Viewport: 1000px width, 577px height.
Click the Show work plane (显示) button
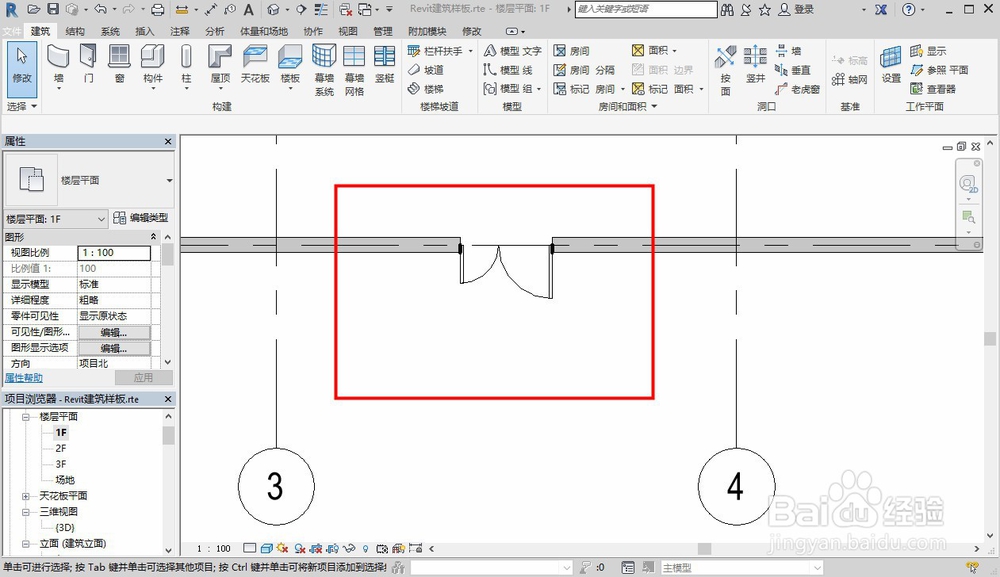pyautogui.click(x=928, y=50)
